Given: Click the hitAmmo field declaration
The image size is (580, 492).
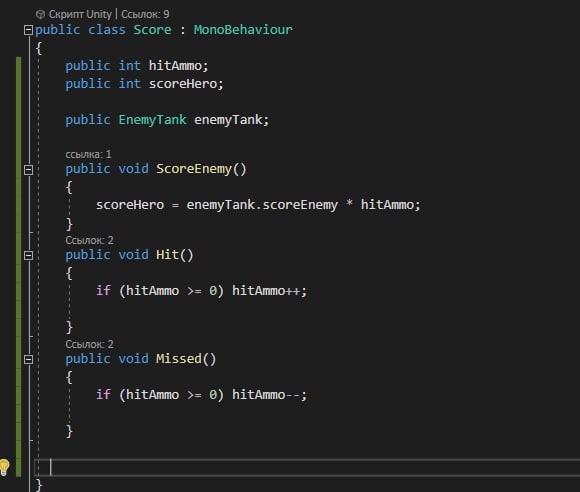Looking at the screenshot, I should tap(175, 66).
